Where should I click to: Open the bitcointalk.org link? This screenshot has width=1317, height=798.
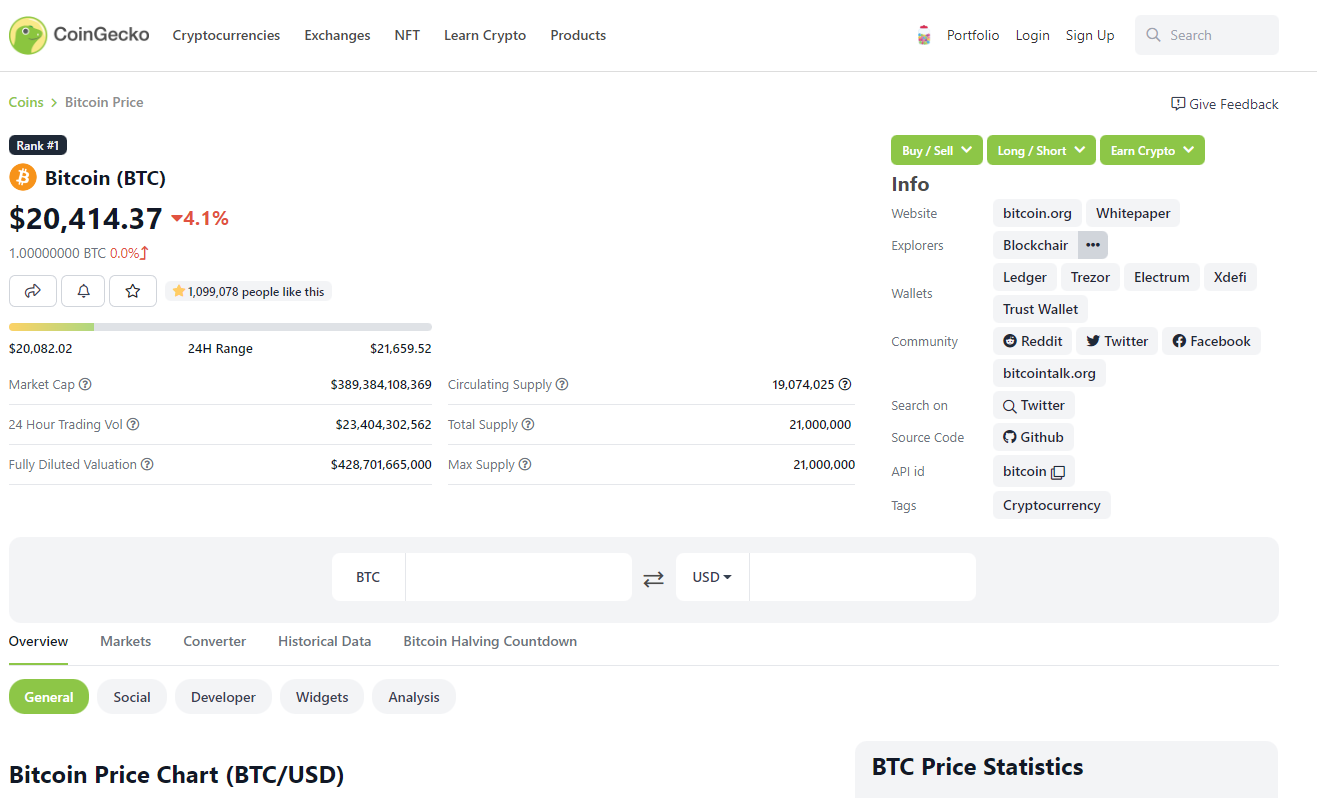pyautogui.click(x=1049, y=373)
